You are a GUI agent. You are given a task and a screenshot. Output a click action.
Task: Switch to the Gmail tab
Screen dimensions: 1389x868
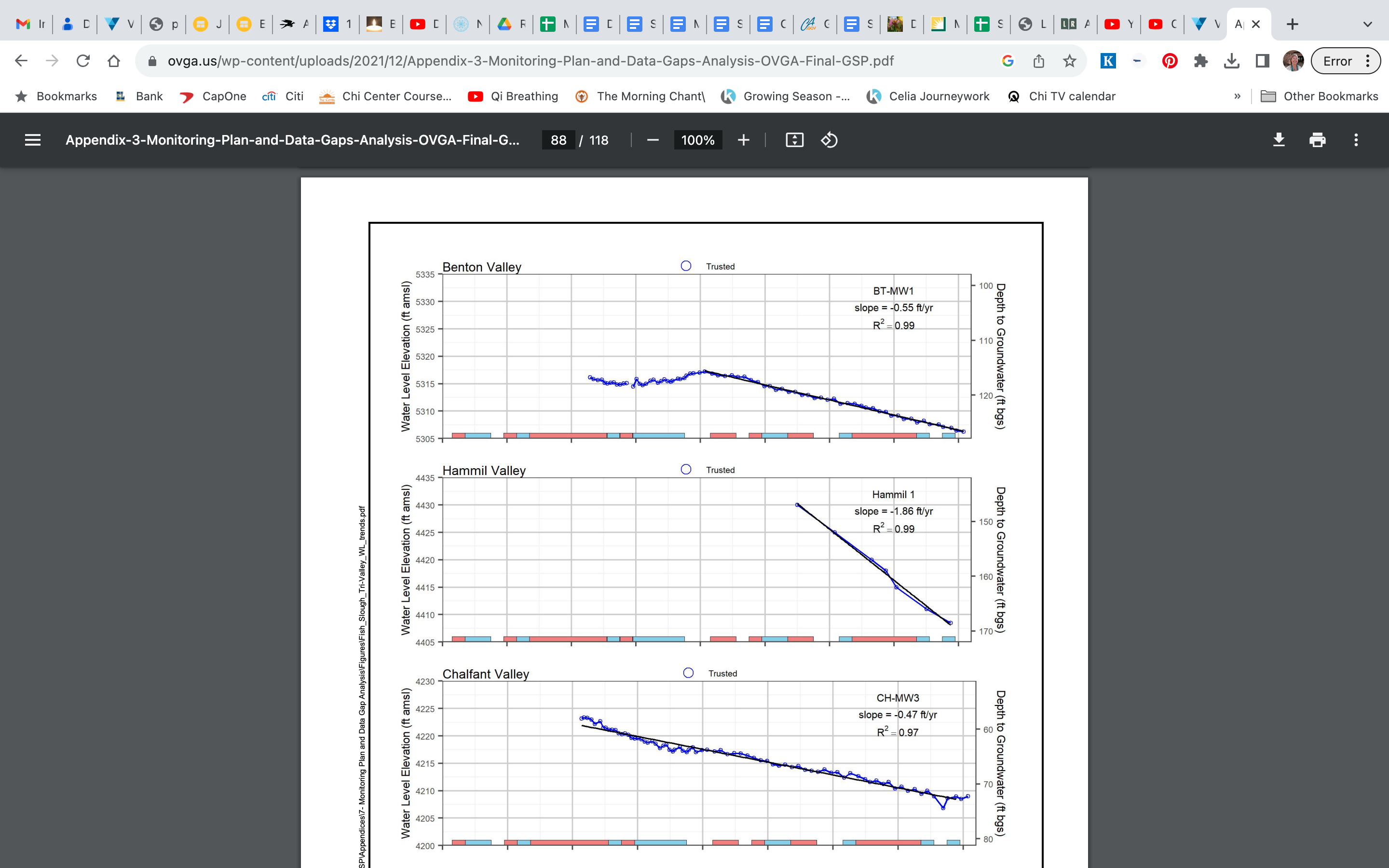pos(30,24)
